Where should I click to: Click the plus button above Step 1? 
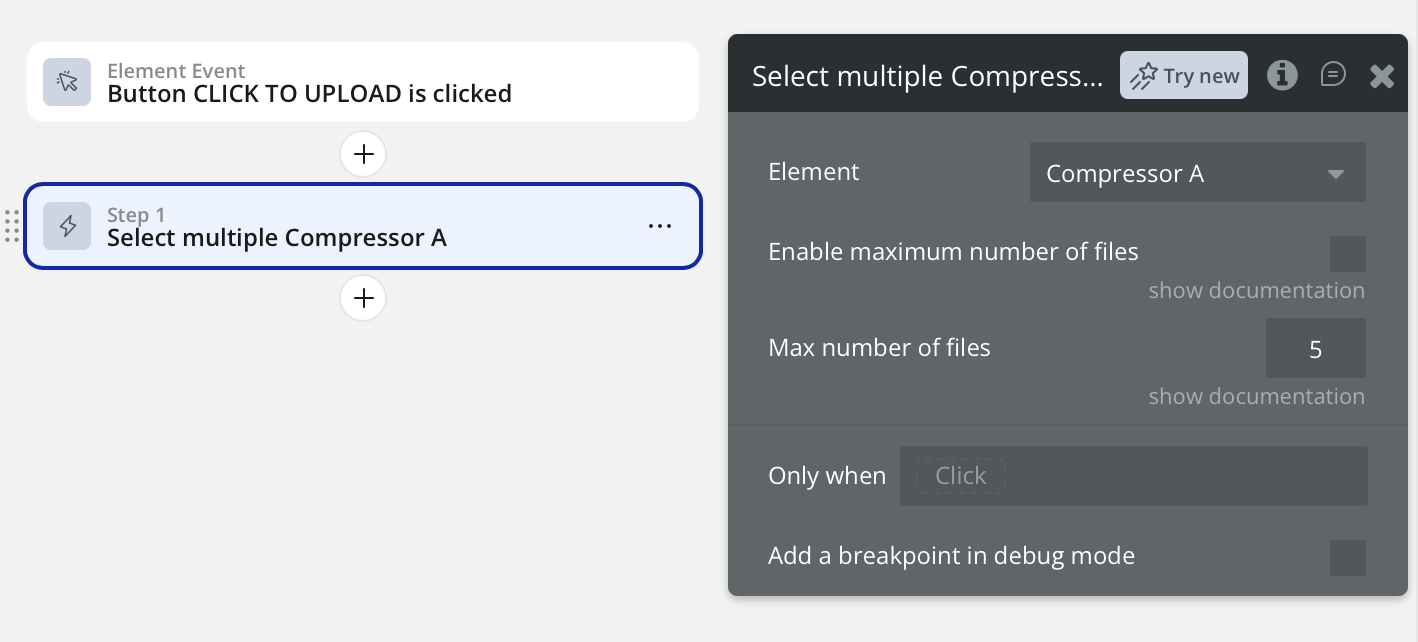pyautogui.click(x=363, y=154)
